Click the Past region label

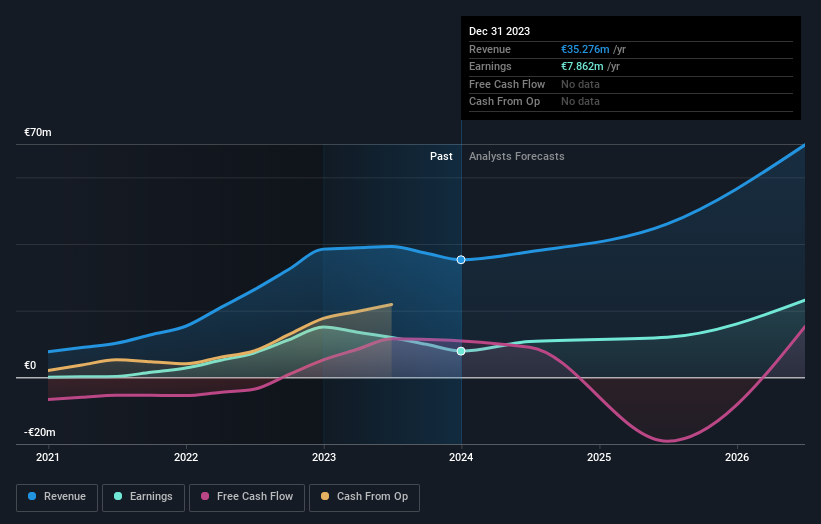[x=441, y=157]
